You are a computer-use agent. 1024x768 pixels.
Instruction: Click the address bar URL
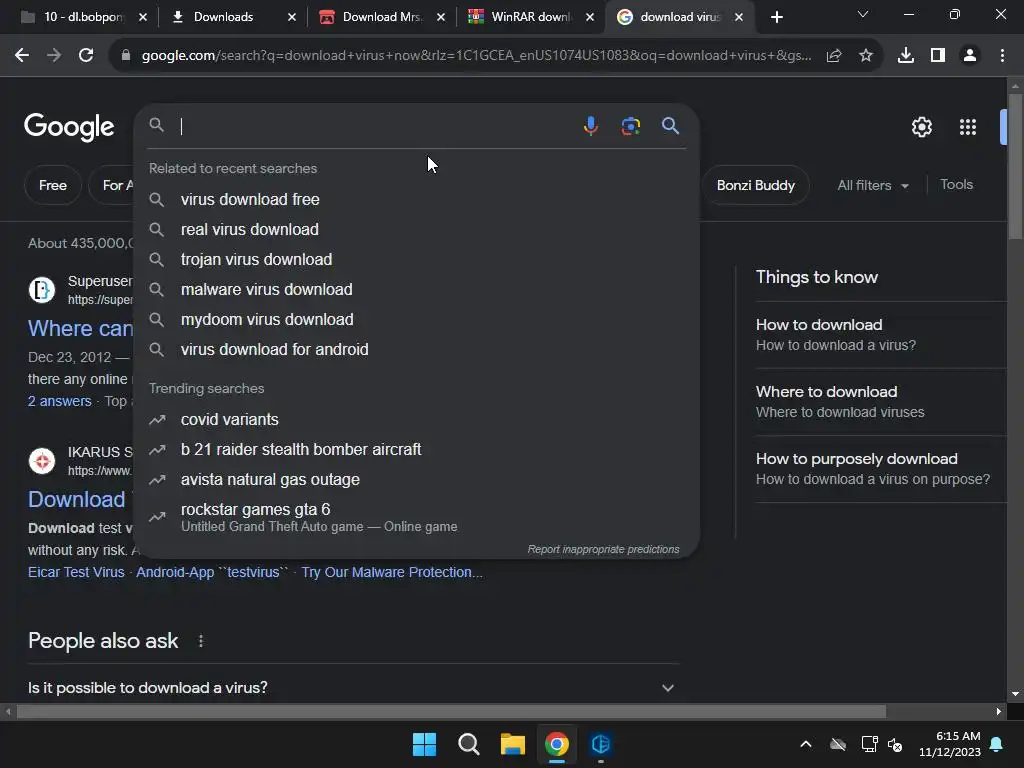coord(476,56)
